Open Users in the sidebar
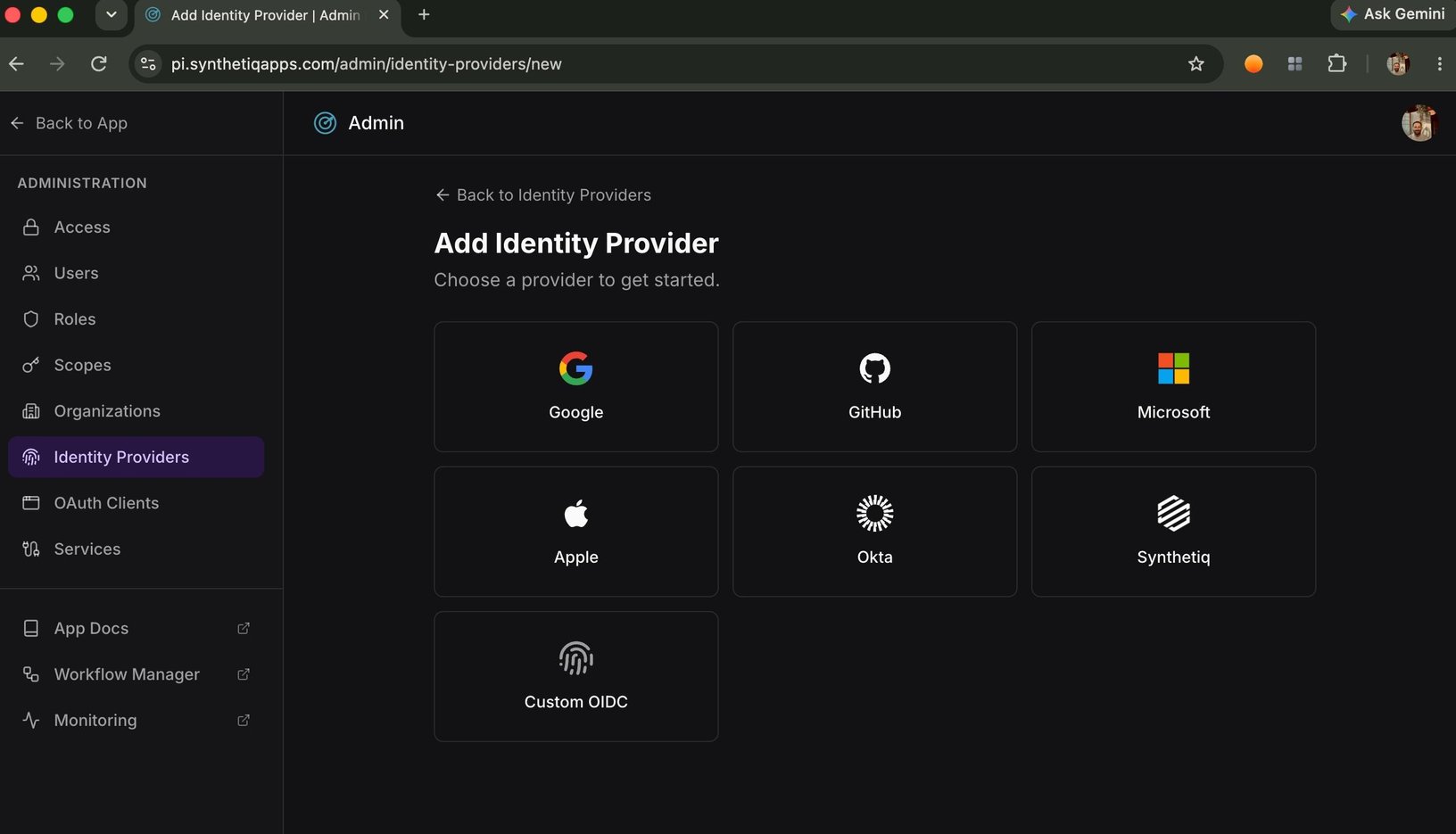The width and height of the screenshot is (1456, 834). point(136,273)
